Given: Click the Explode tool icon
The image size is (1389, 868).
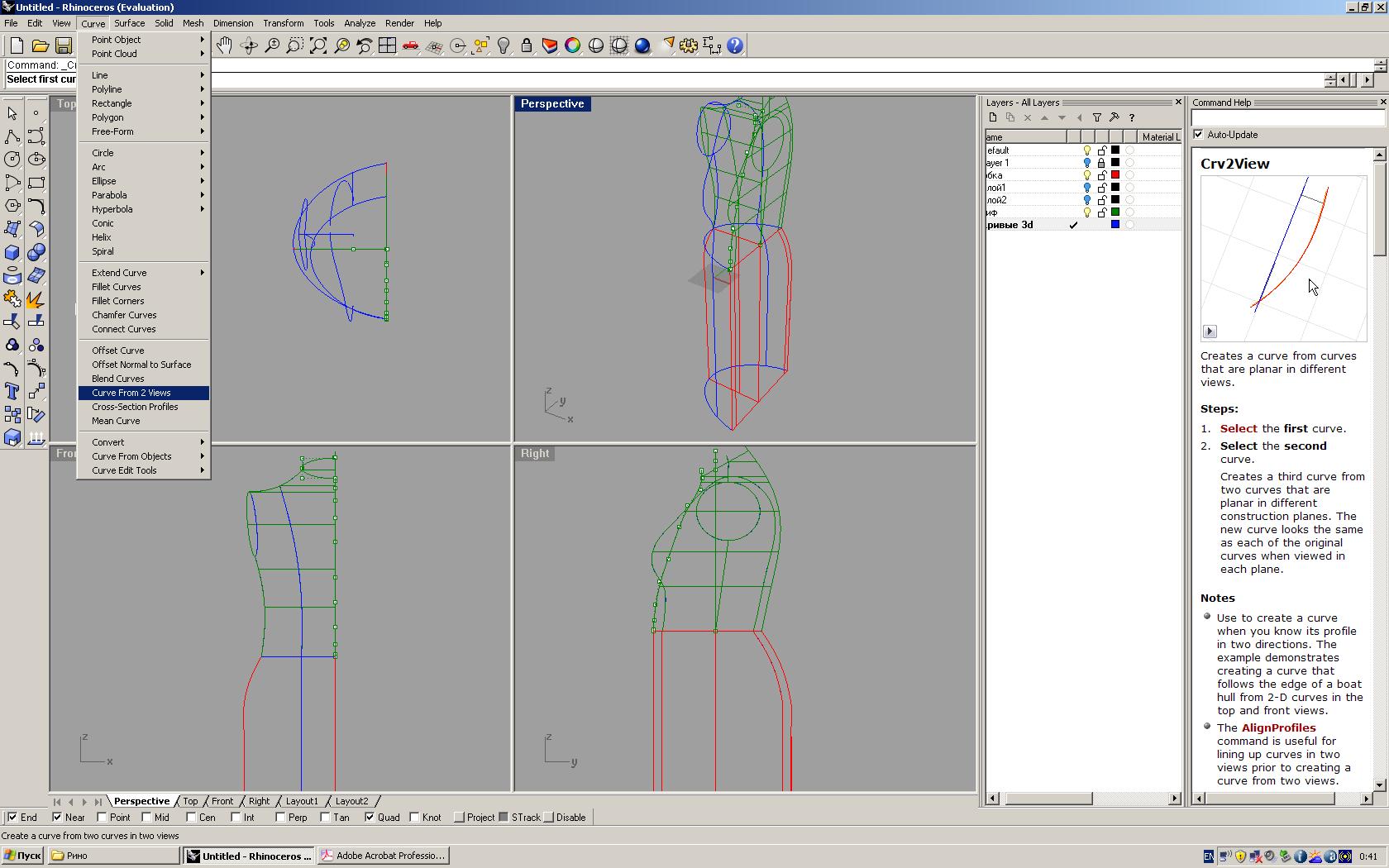Looking at the screenshot, I should click(36, 298).
